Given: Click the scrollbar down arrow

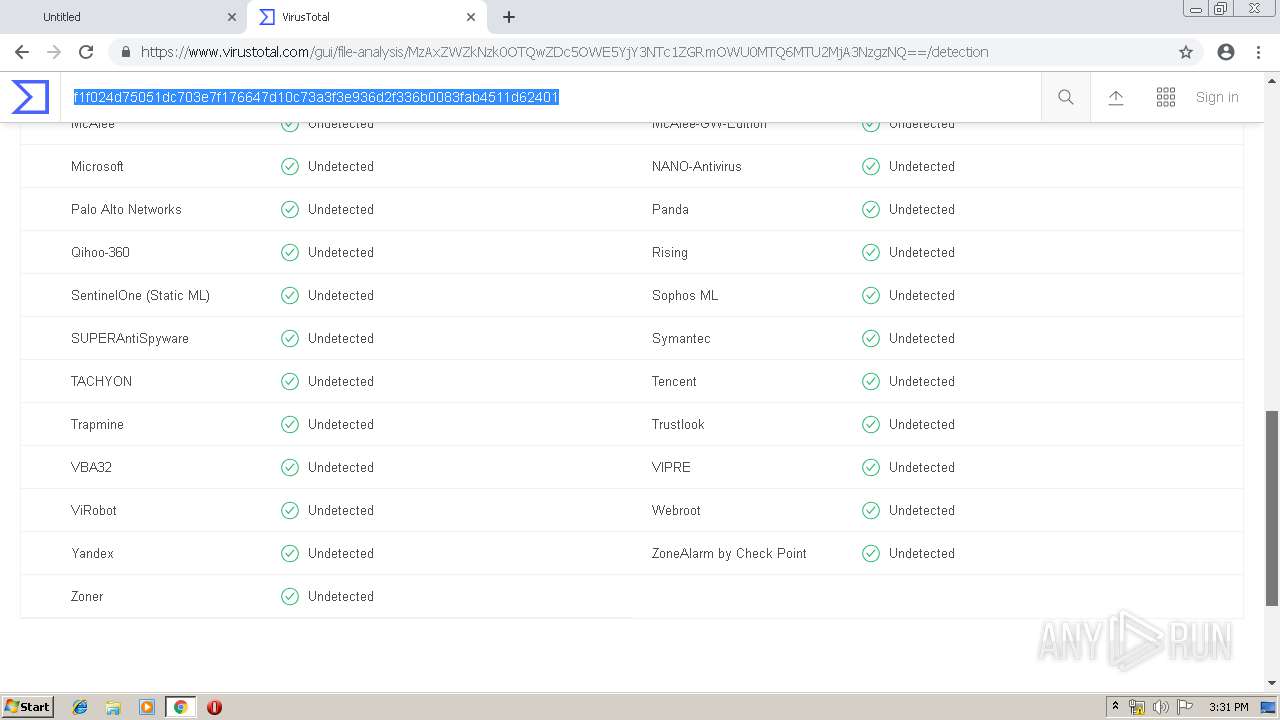Looking at the screenshot, I should 1272,683.
